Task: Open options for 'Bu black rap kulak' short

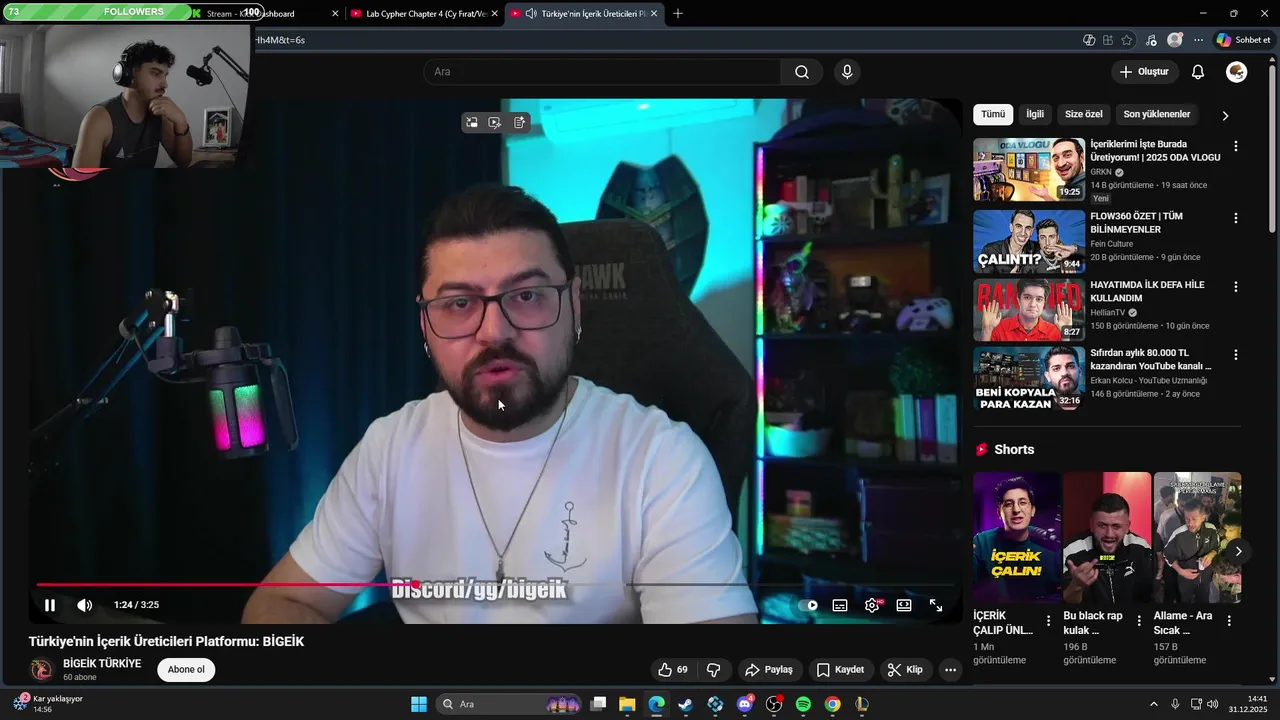Action: coord(1138,621)
